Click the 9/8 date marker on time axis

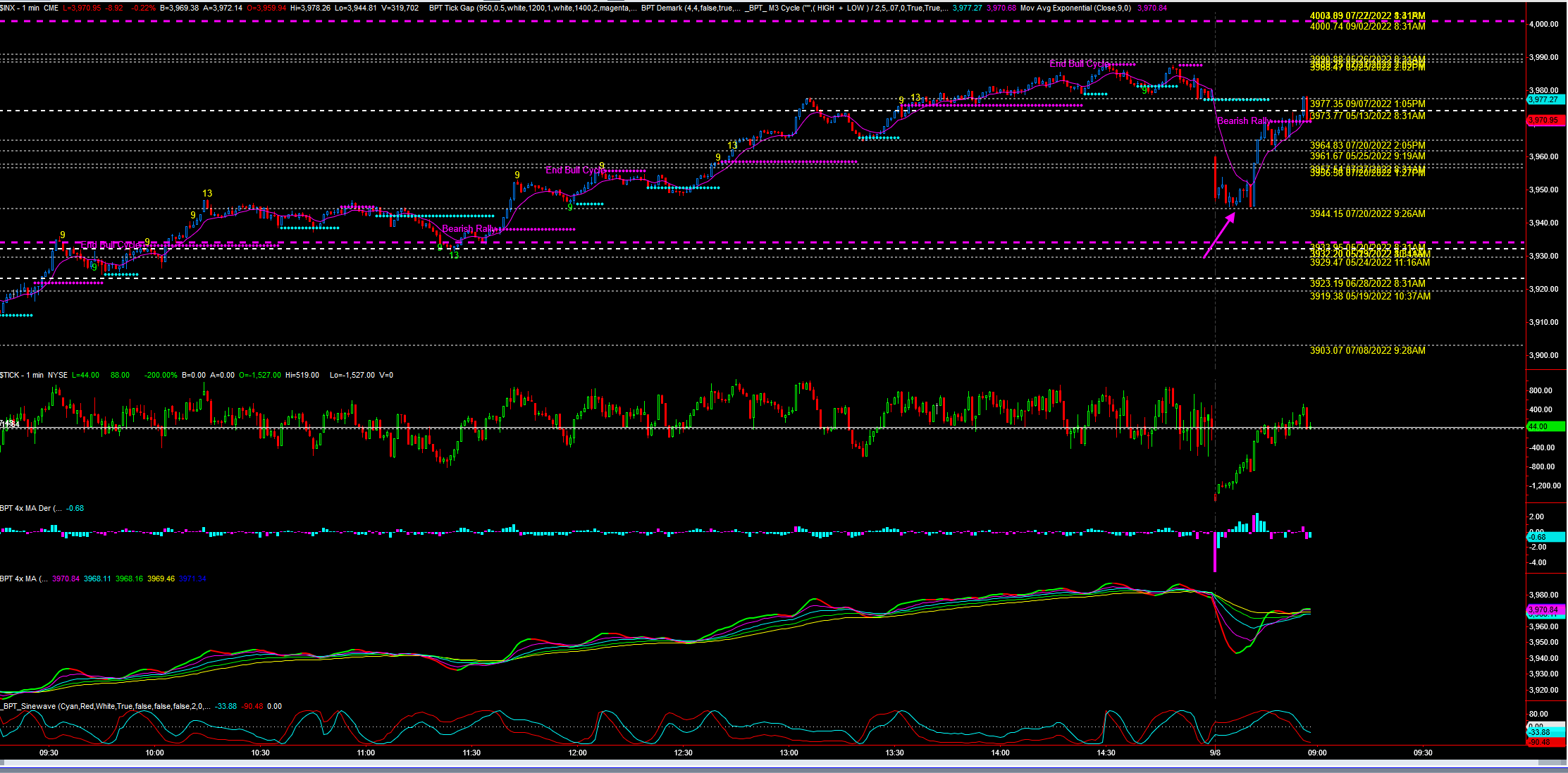1215,753
